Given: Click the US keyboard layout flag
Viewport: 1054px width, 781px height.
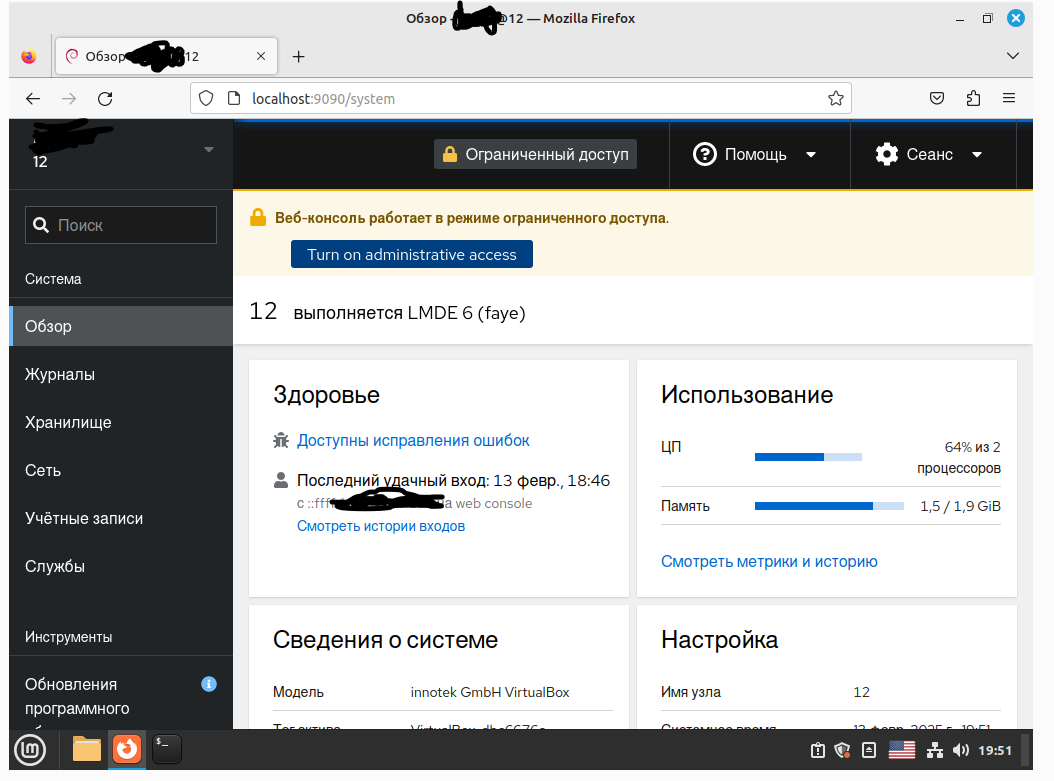Looking at the screenshot, I should pos(901,750).
